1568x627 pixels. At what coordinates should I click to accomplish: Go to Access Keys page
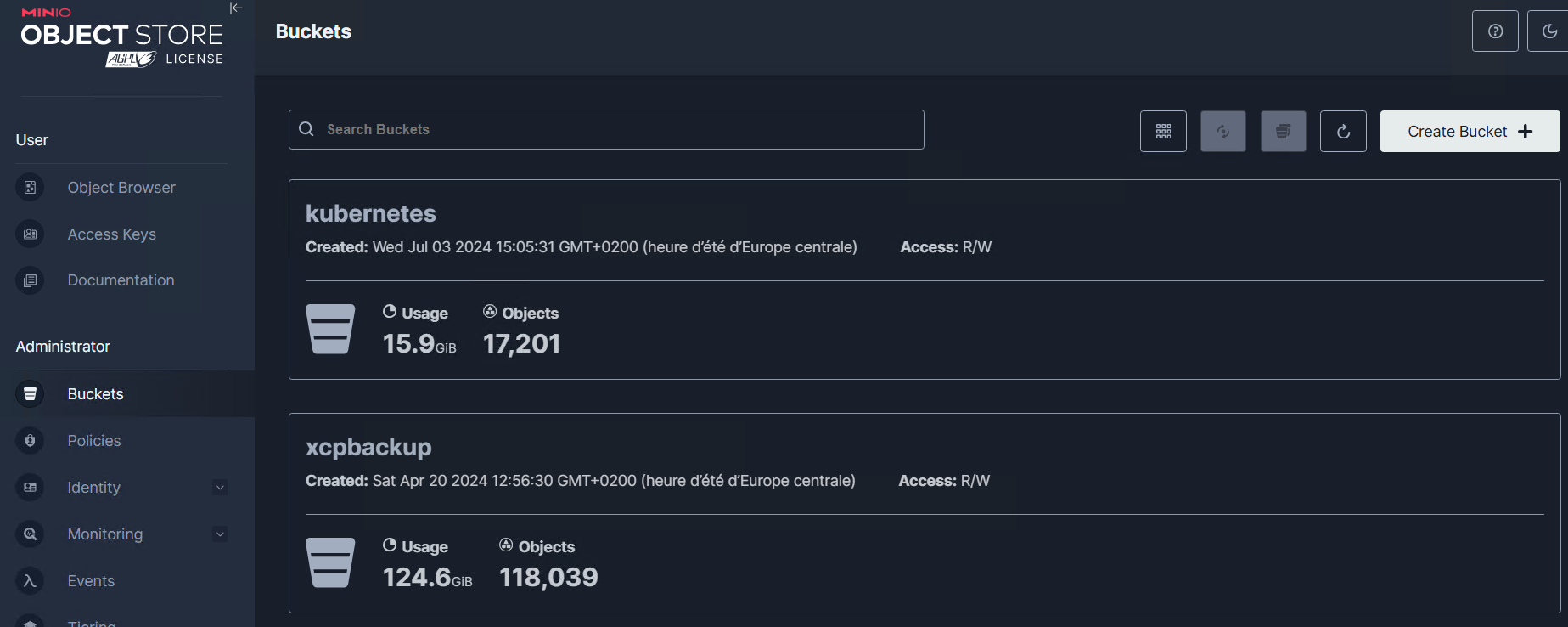tap(112, 234)
